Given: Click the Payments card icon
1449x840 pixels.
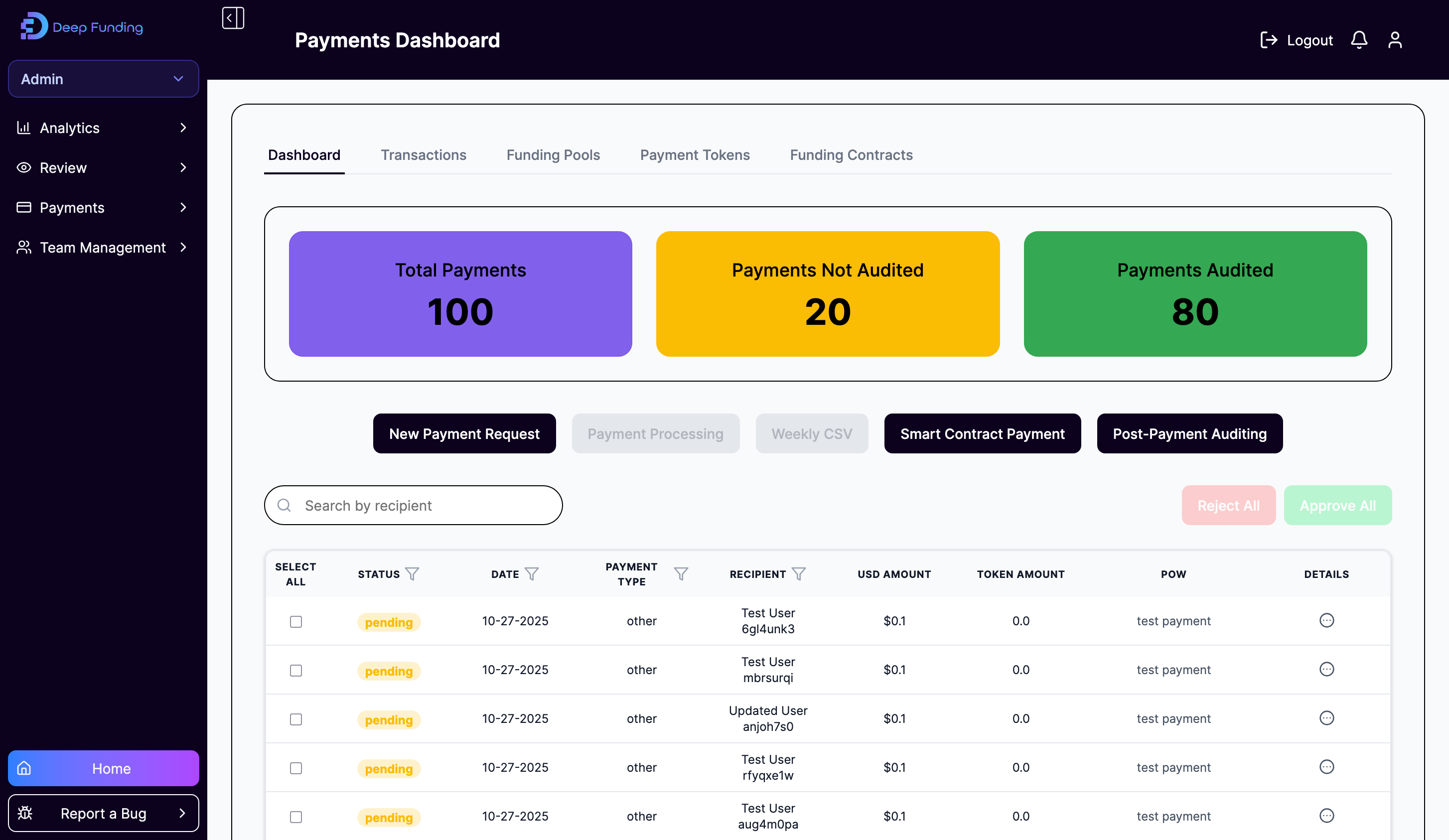Looking at the screenshot, I should coord(23,207).
